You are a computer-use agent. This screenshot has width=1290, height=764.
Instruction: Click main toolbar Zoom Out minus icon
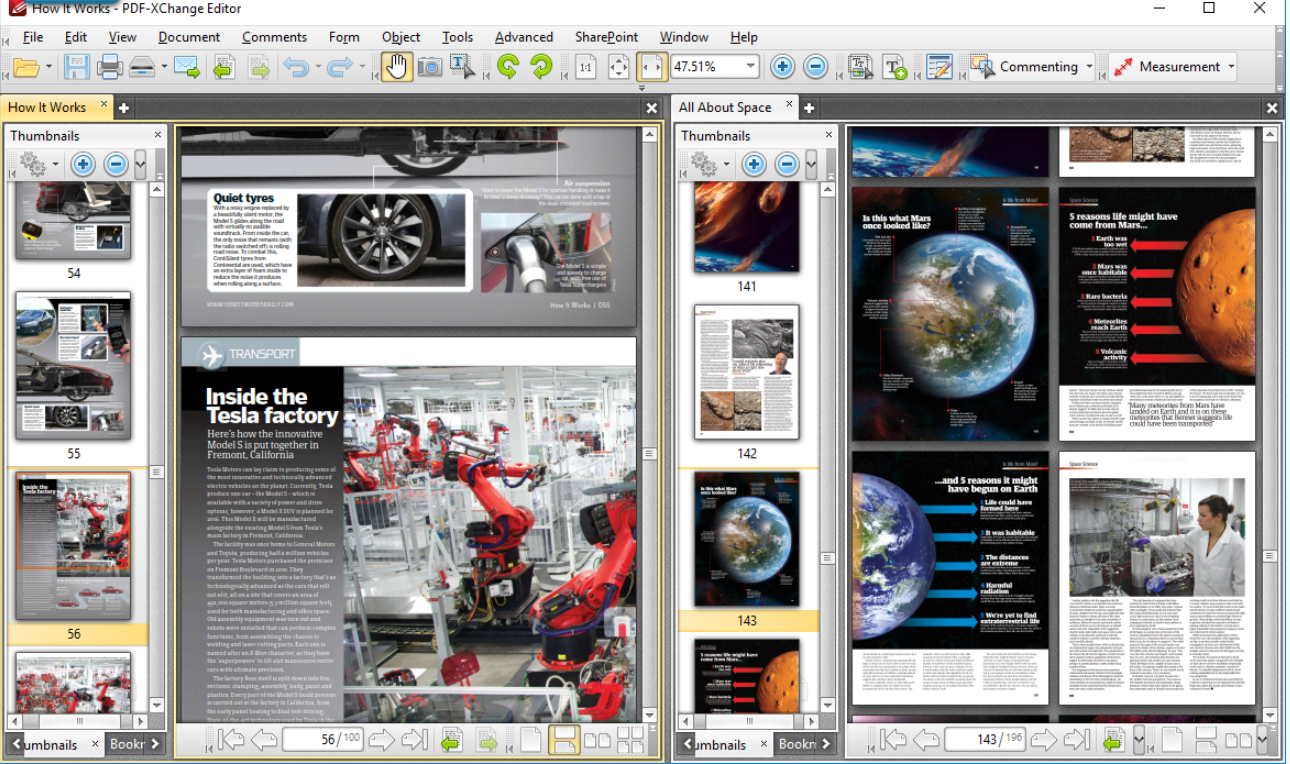click(816, 67)
